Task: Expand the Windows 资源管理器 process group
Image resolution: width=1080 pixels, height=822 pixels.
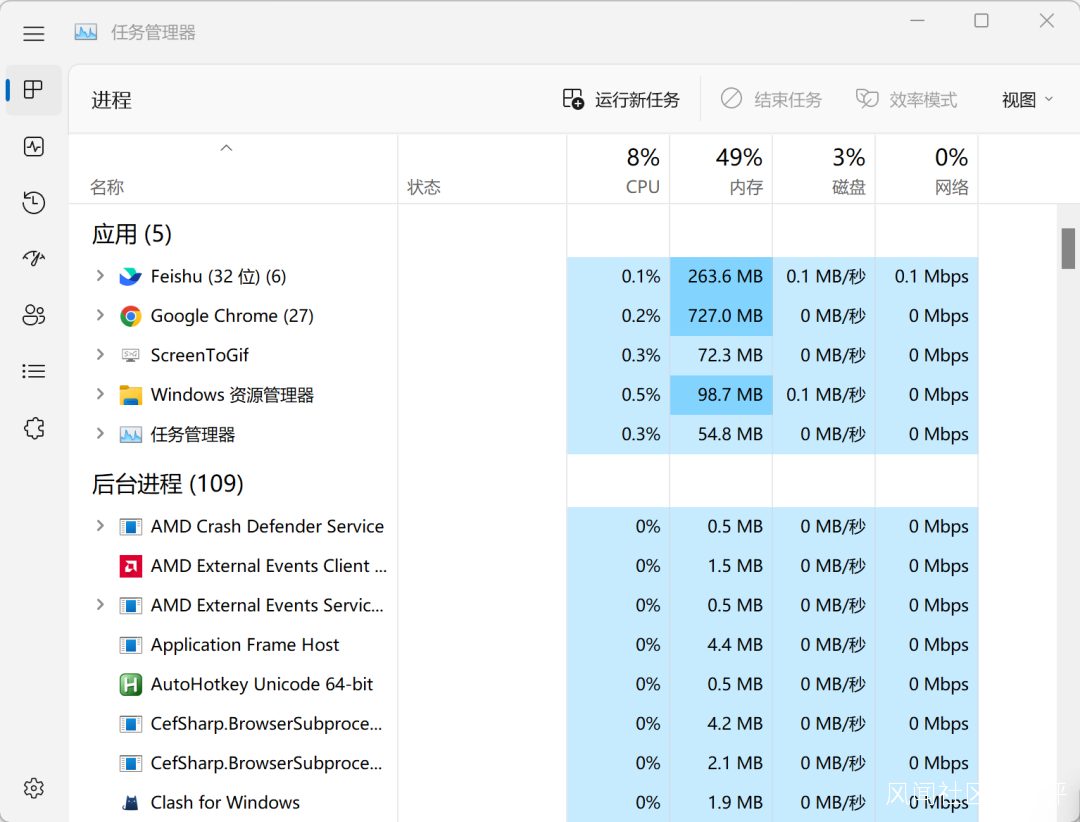Action: tap(100, 395)
